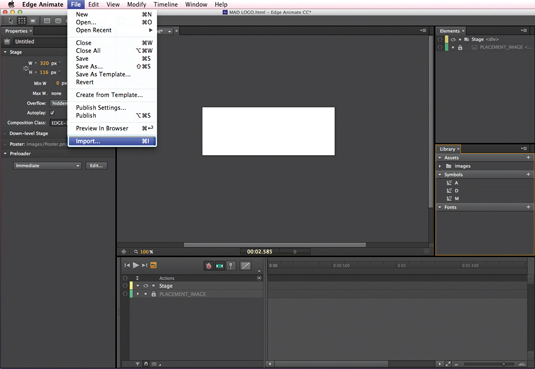Expand the images folder in Library
The width and height of the screenshot is (535, 369).
click(440, 166)
